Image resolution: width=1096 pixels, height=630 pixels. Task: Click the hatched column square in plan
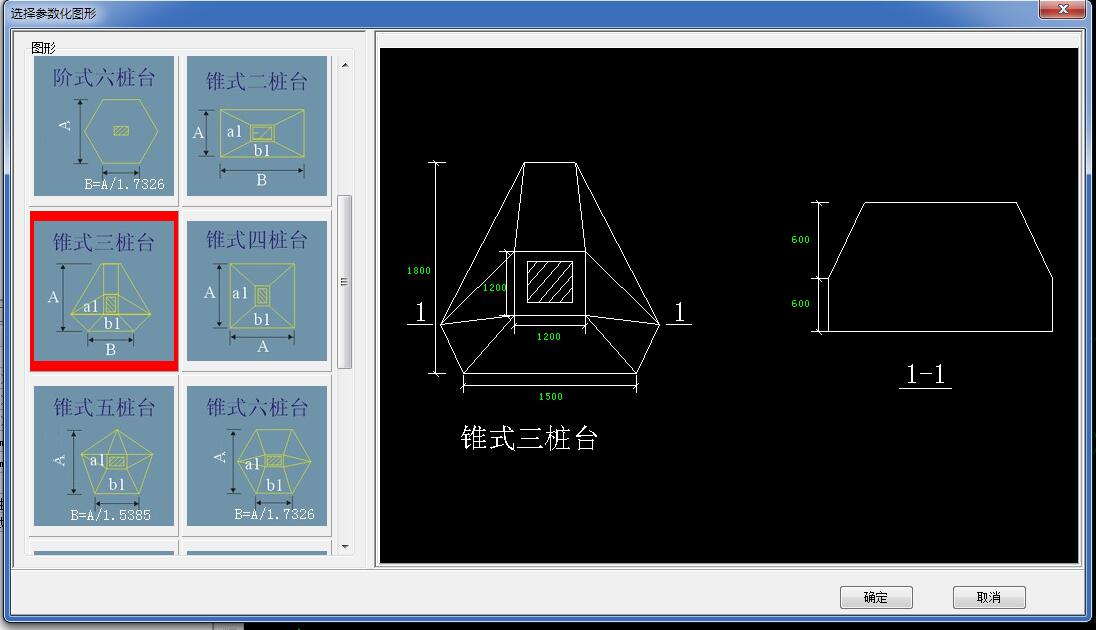[549, 282]
